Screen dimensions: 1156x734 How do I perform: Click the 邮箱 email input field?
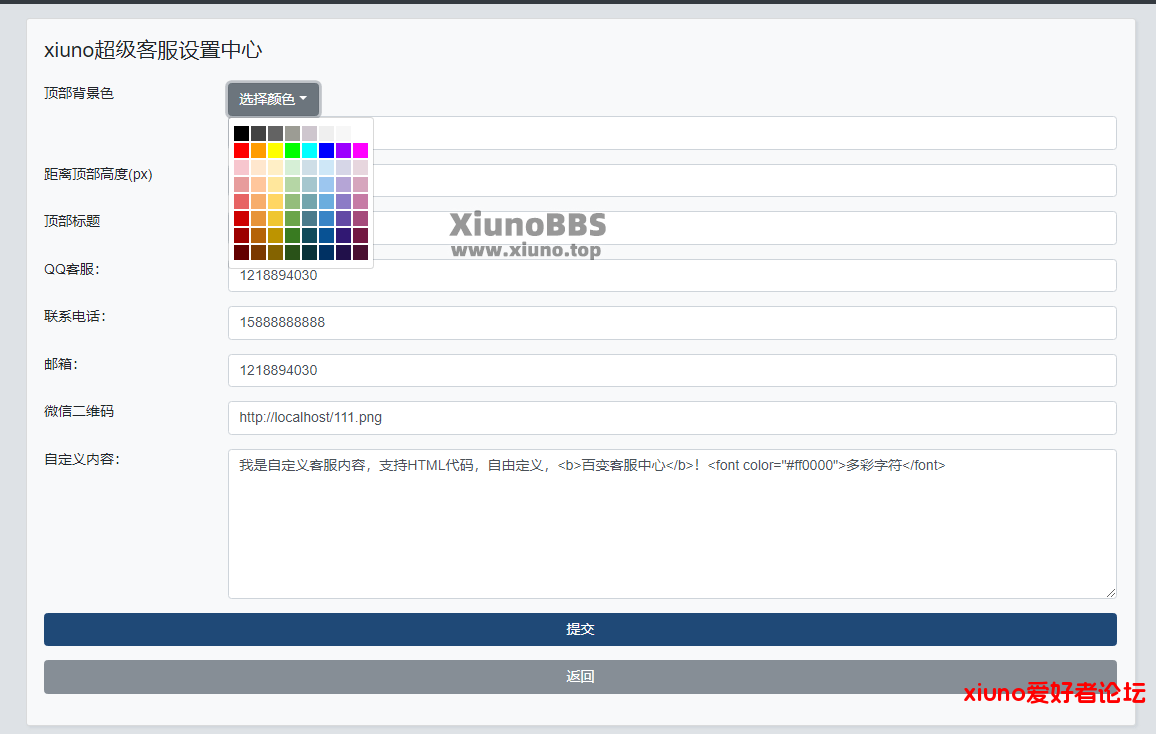[672, 370]
